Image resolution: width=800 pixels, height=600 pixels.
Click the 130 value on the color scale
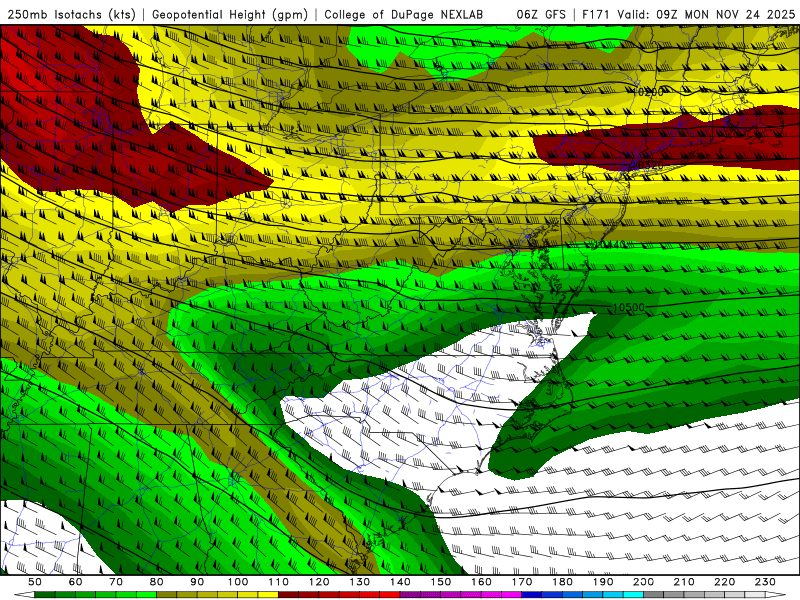tap(360, 582)
